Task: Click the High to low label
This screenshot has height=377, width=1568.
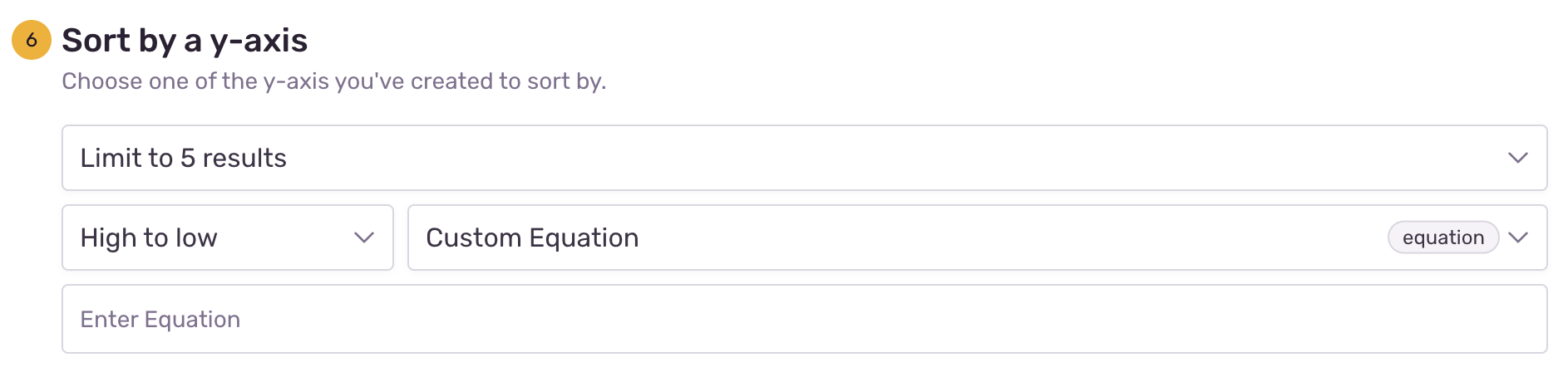Action: 149,237
